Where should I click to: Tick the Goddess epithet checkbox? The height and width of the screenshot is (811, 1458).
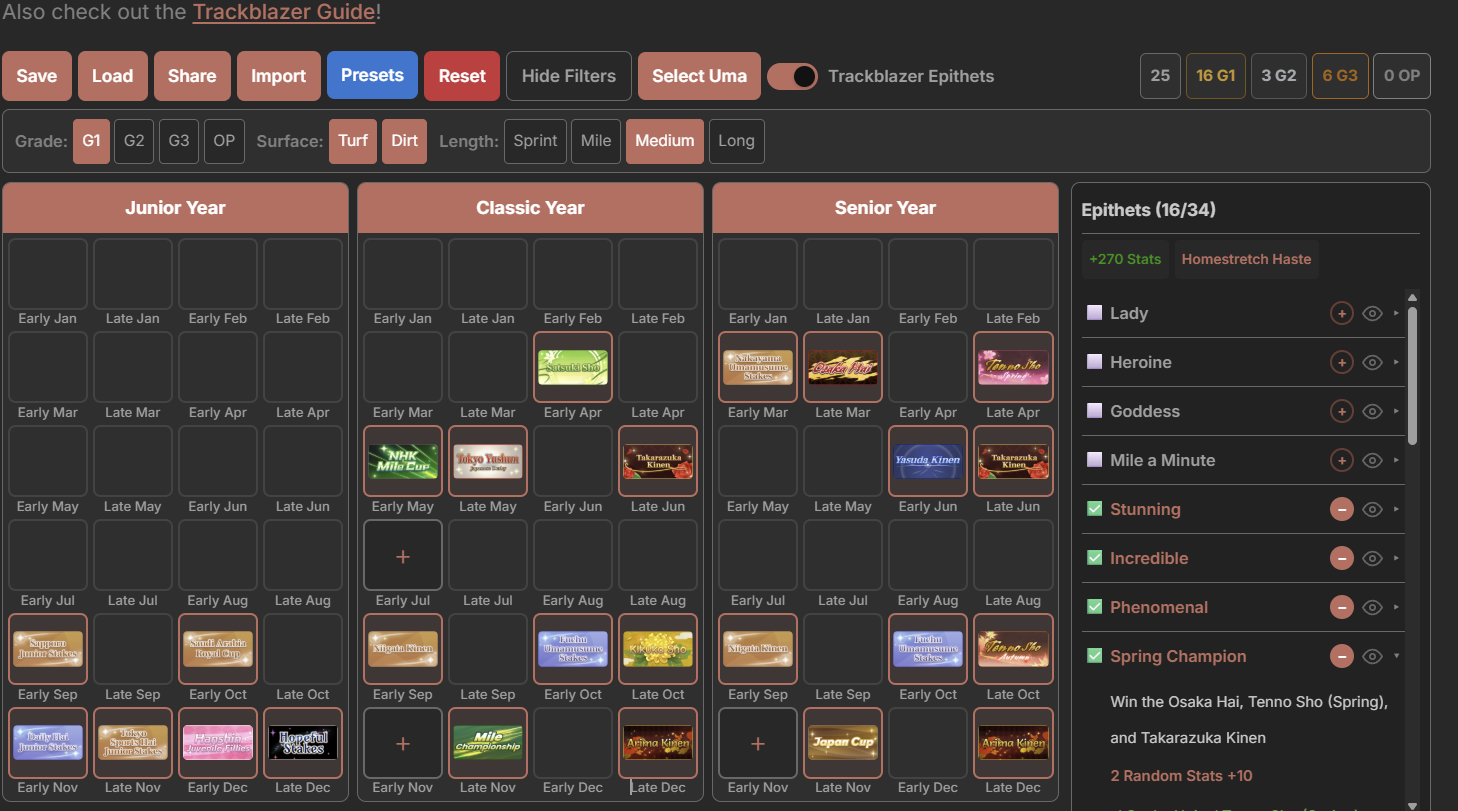coord(1094,411)
